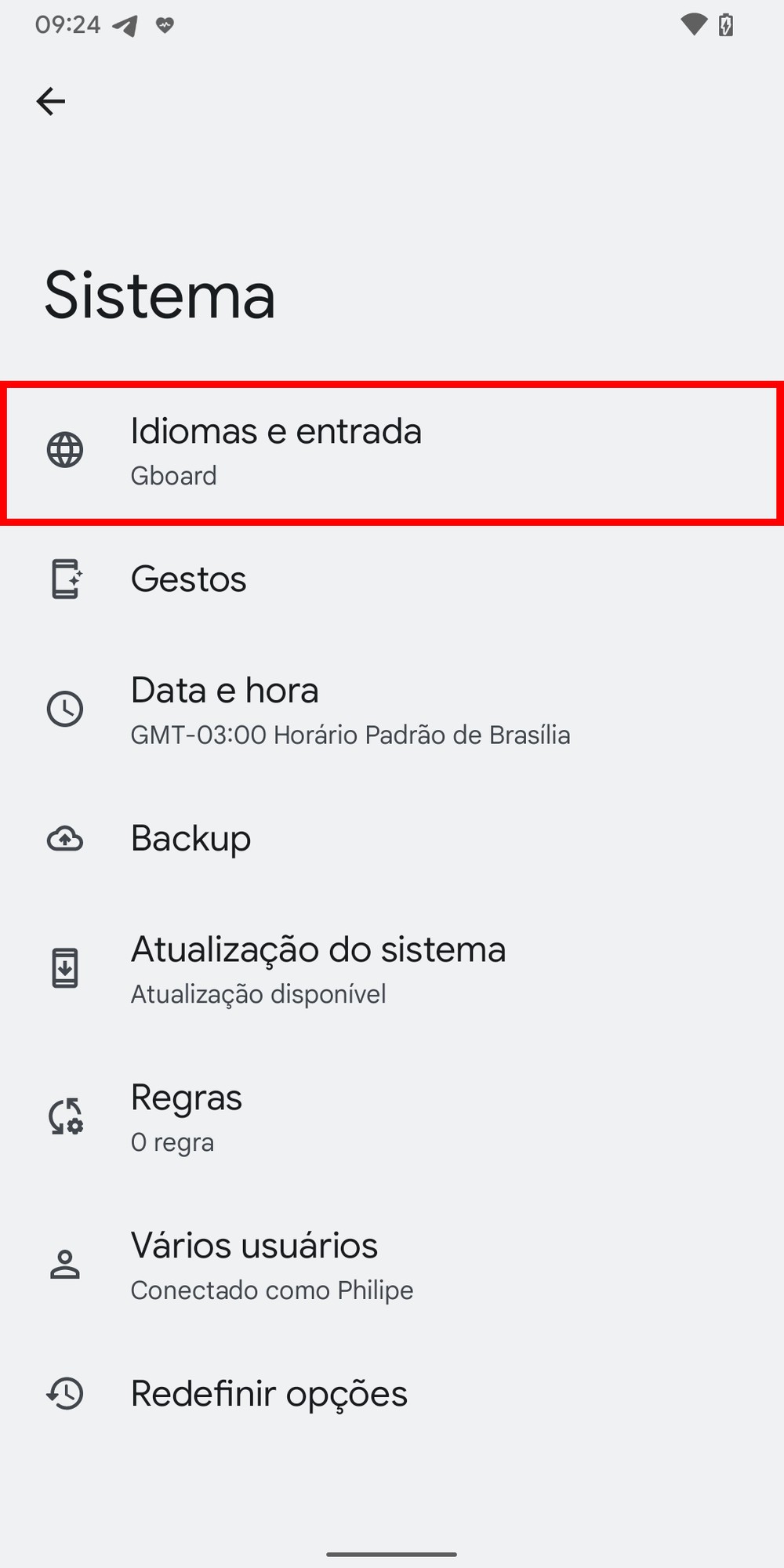The image size is (784, 1568).
Task: Tap the cloud upload Backup icon
Action: (x=65, y=839)
